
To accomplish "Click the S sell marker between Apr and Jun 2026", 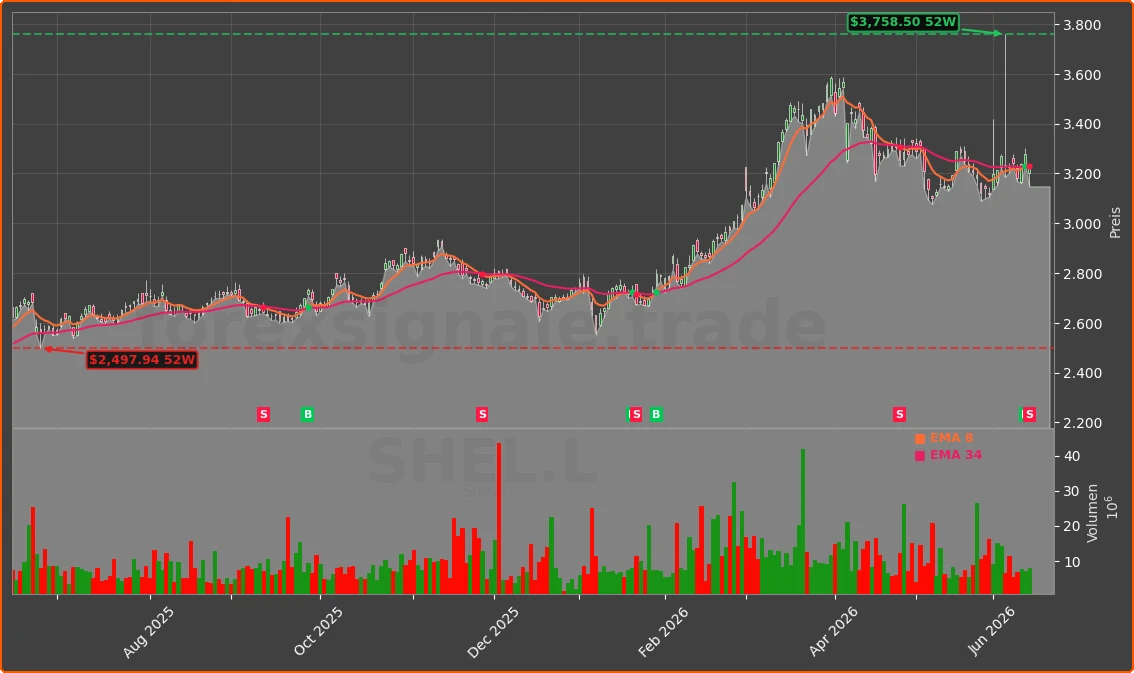I will tap(899, 414).
